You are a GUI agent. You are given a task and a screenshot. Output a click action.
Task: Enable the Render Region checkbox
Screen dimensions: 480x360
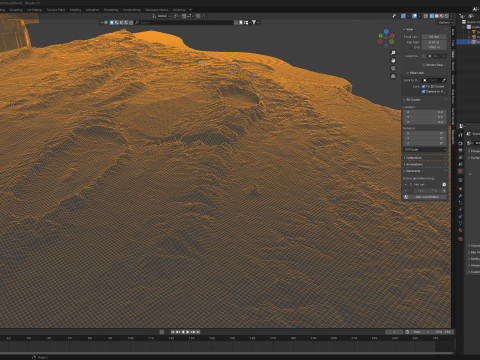423,65
